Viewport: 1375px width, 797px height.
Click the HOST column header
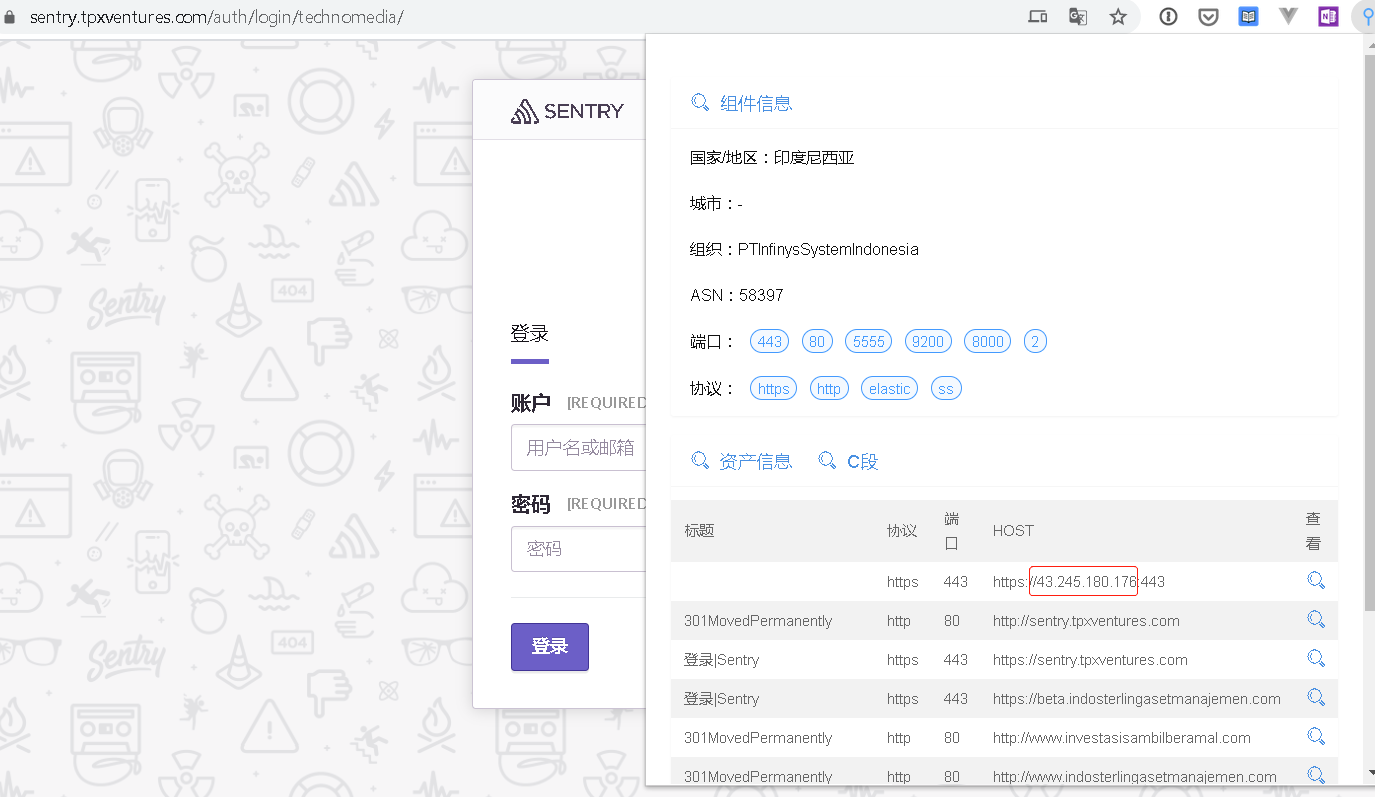point(1013,531)
